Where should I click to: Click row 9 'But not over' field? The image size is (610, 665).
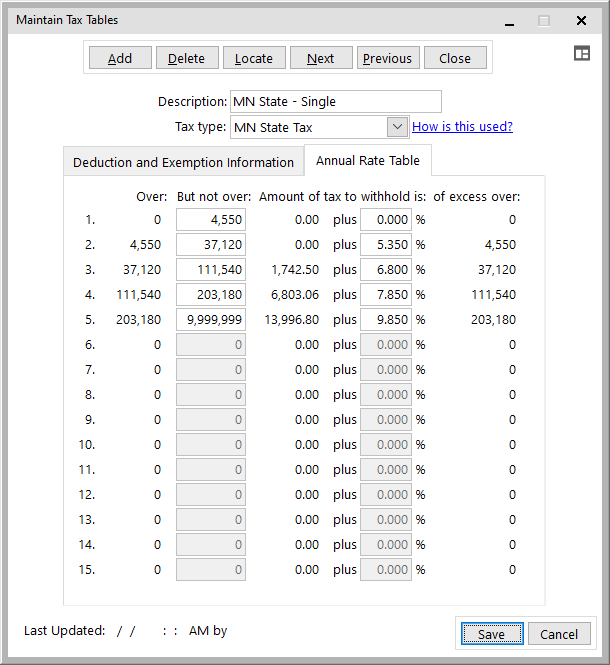(211, 420)
